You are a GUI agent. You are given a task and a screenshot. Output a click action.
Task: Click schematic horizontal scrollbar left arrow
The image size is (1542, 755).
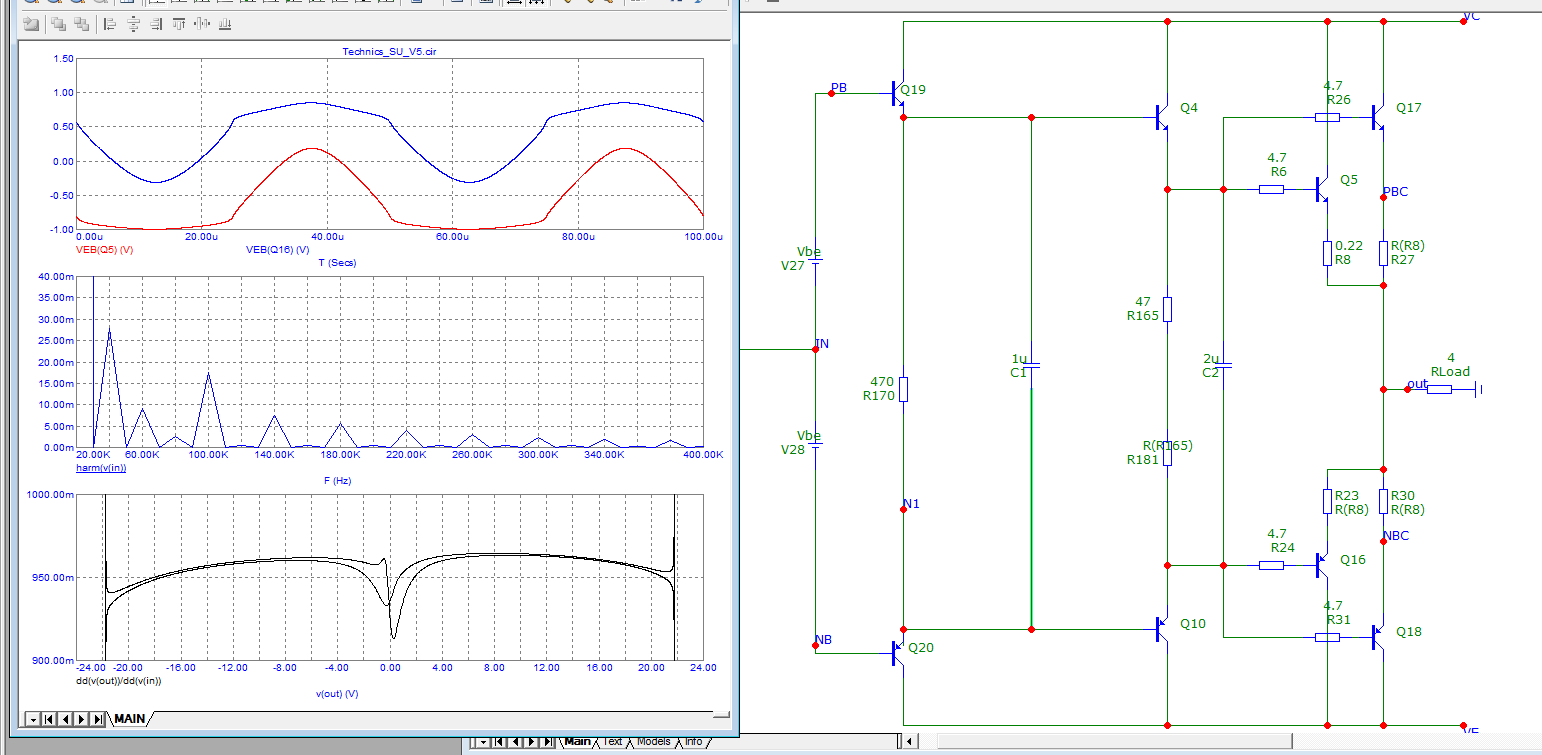point(909,742)
